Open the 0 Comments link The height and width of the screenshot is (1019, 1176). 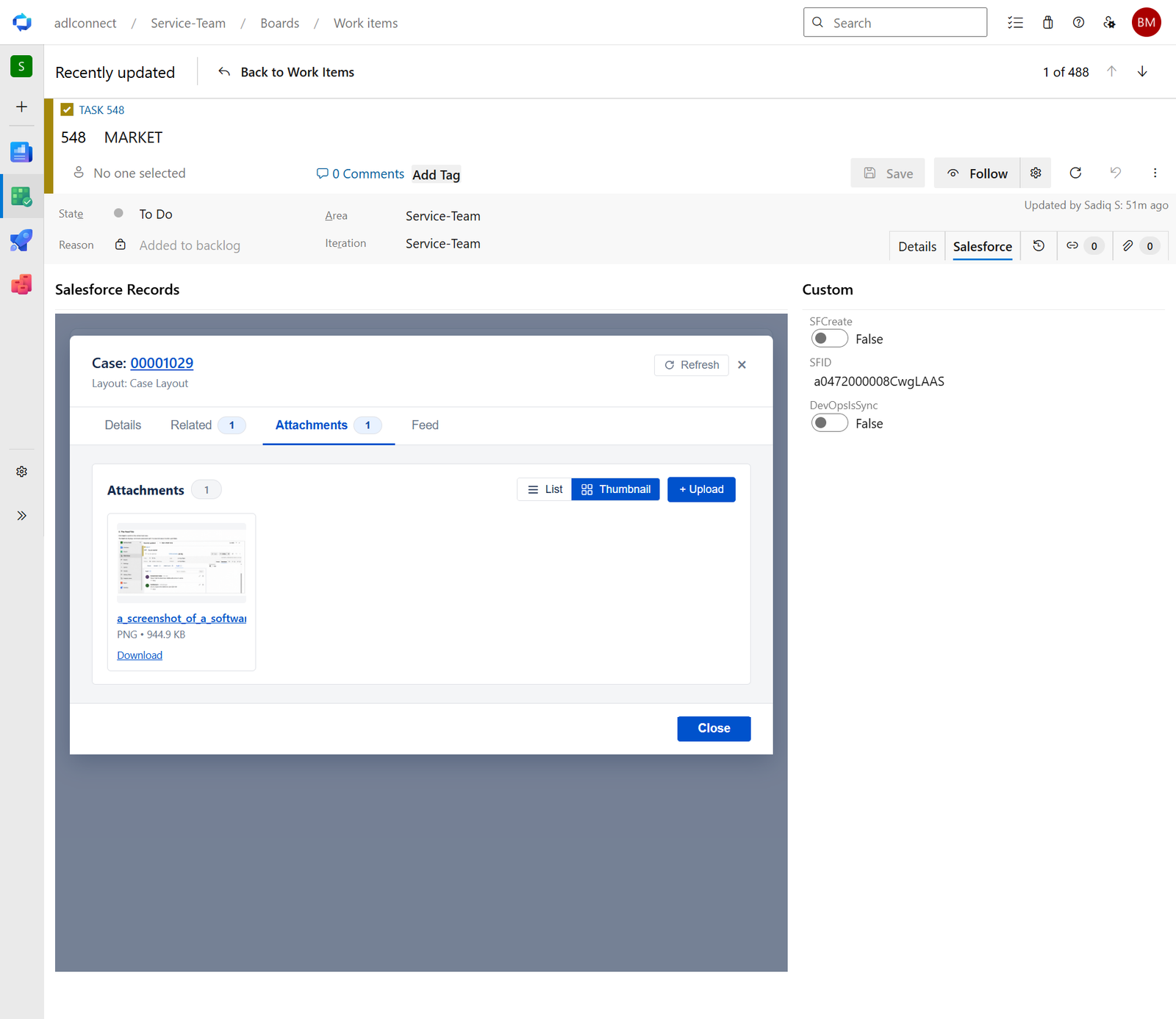coord(360,173)
